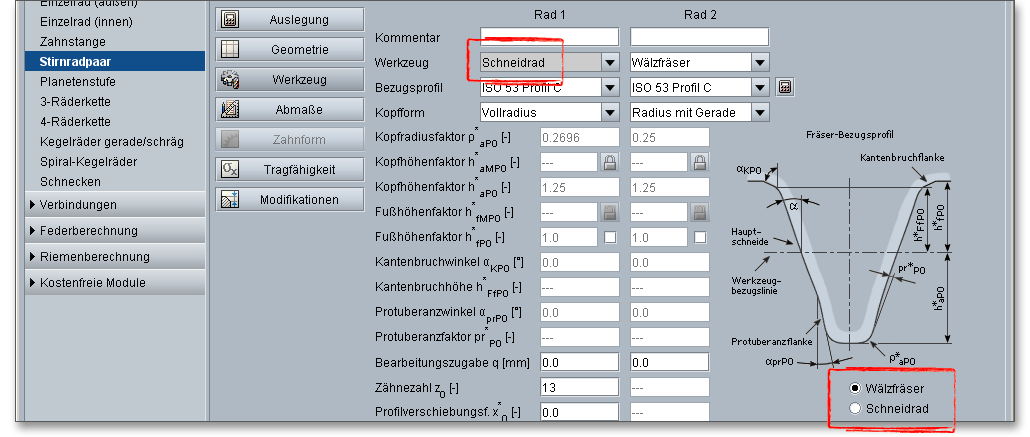This screenshot has width=1030, height=437.
Task: Enable Fußhöhenfaktor h*fP0 checkbox for Rad 1
Action: [x=609, y=237]
